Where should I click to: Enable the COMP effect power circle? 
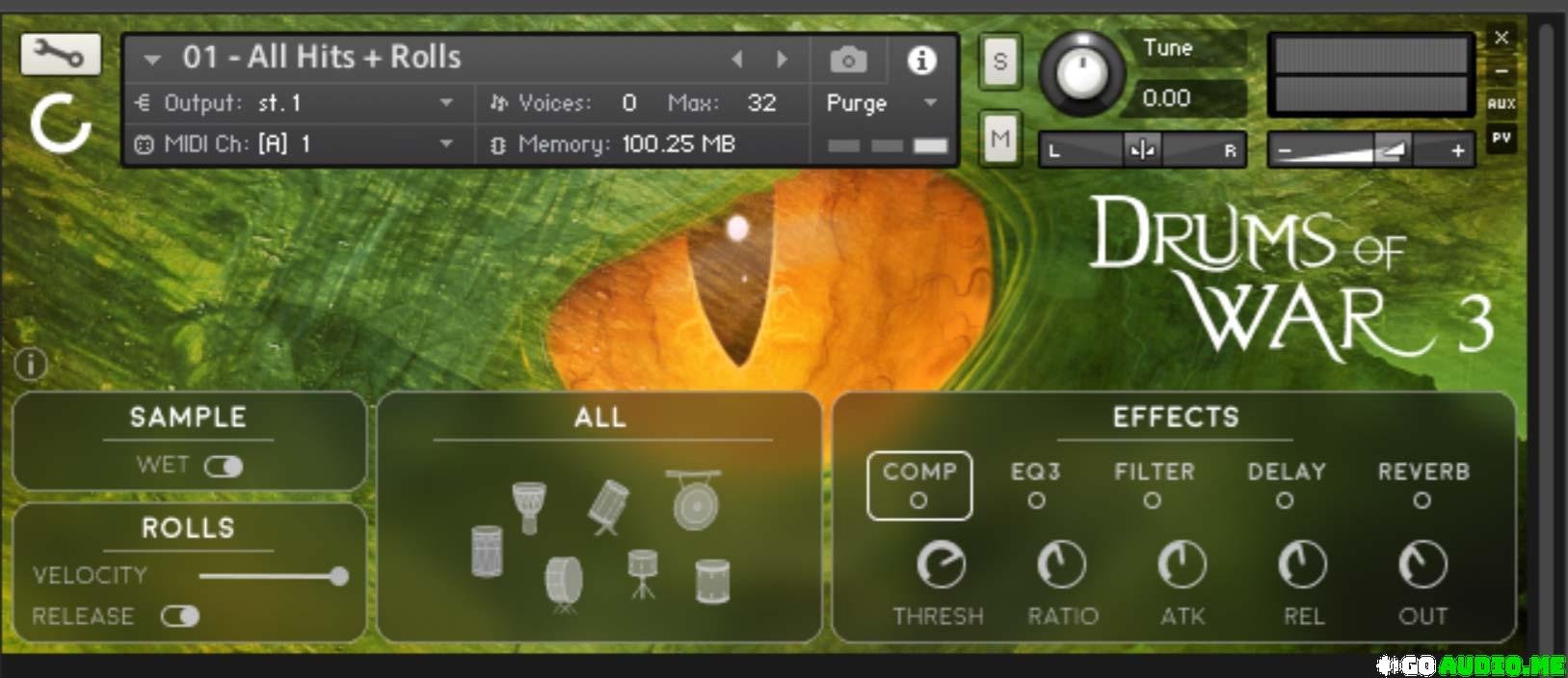coord(918,501)
